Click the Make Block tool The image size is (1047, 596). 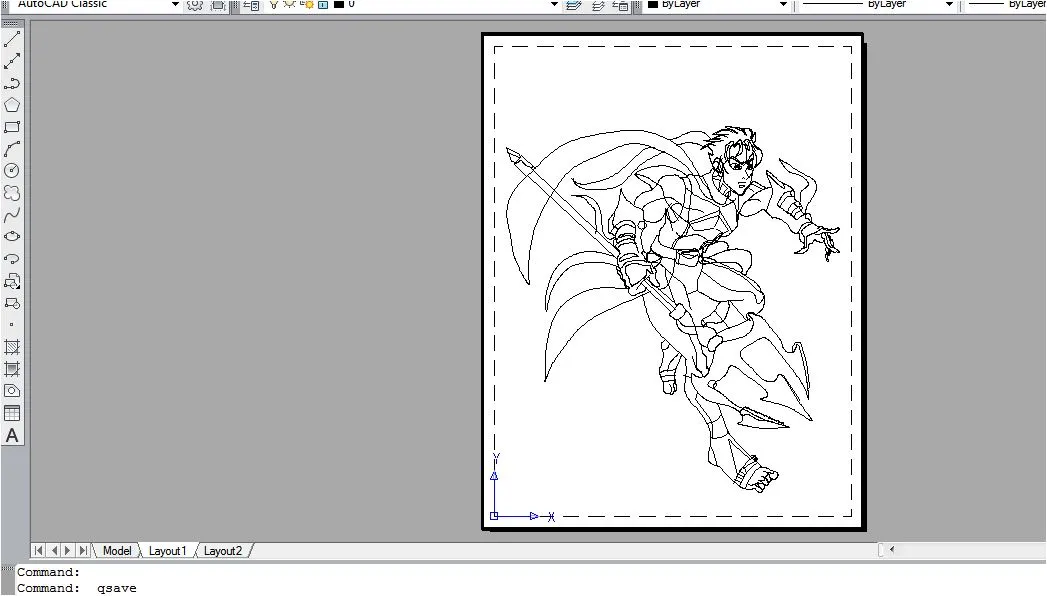pyautogui.click(x=12, y=303)
